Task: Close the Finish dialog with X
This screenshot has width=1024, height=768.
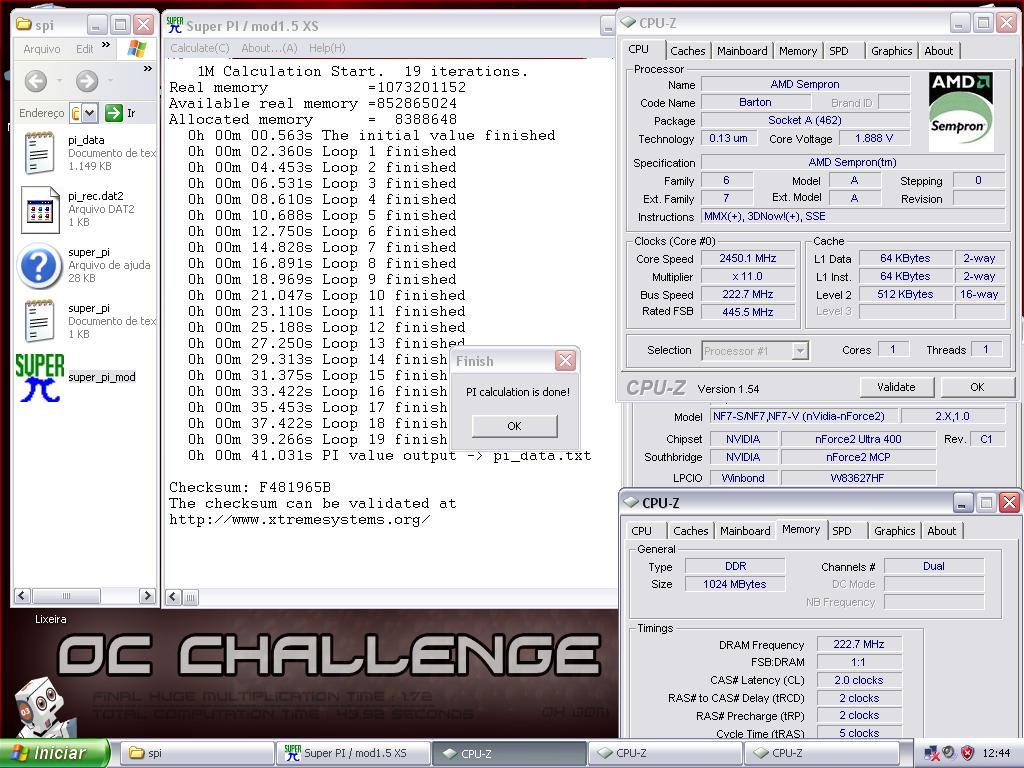Action: (x=565, y=360)
